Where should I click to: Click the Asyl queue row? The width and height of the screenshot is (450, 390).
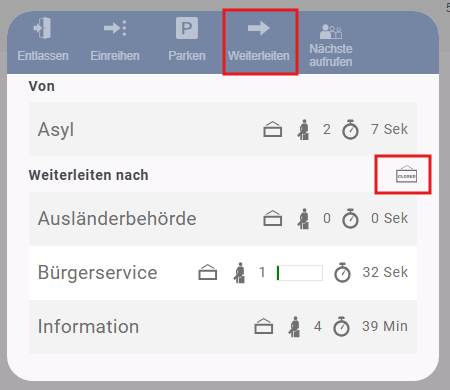[223, 129]
